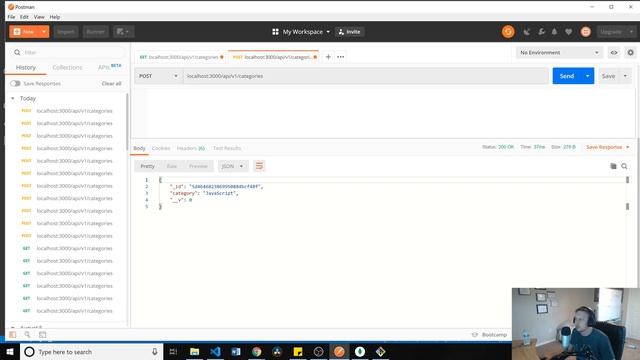
Task: Click the request URL input field
Action: coord(365,76)
